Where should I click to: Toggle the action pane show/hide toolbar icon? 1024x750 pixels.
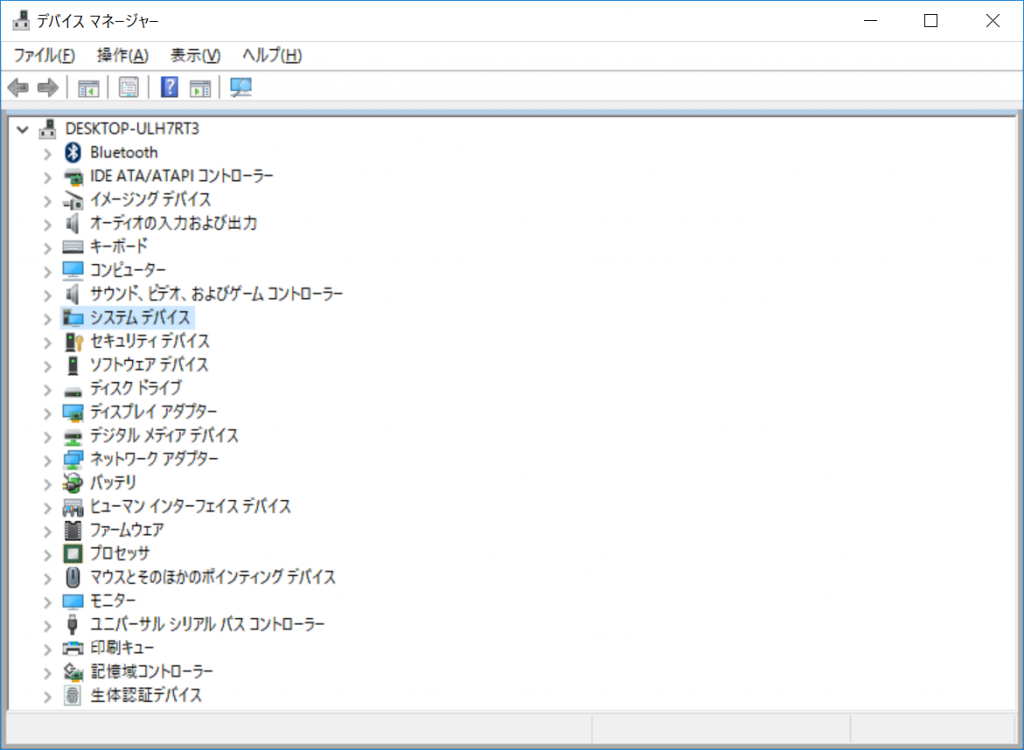[200, 87]
